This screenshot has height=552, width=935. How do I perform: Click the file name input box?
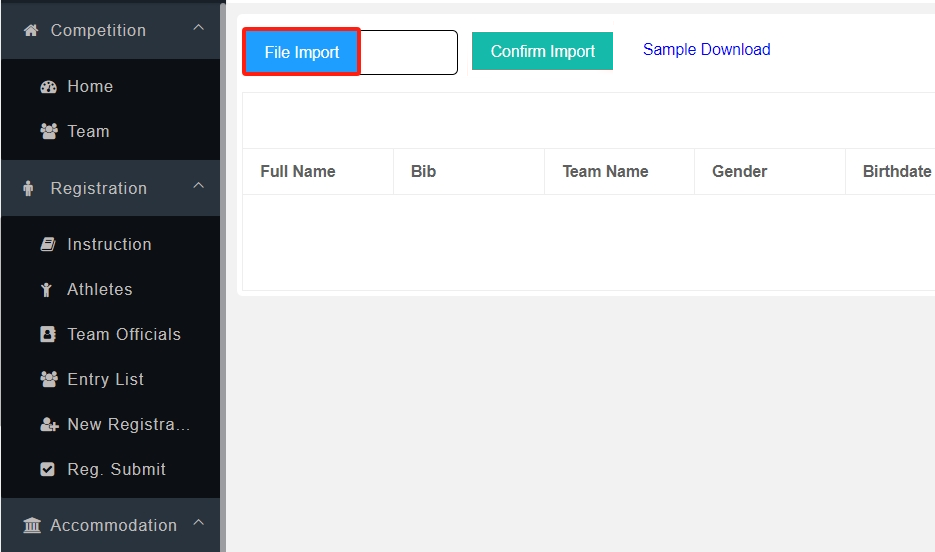[408, 52]
